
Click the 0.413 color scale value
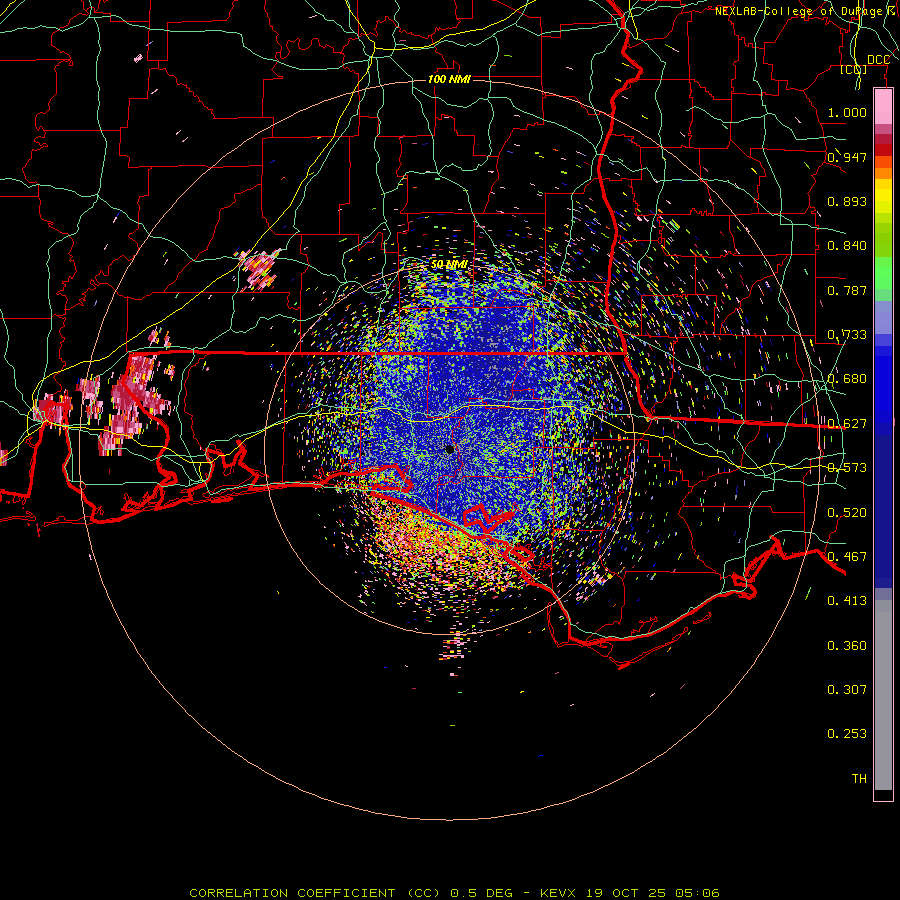[847, 601]
